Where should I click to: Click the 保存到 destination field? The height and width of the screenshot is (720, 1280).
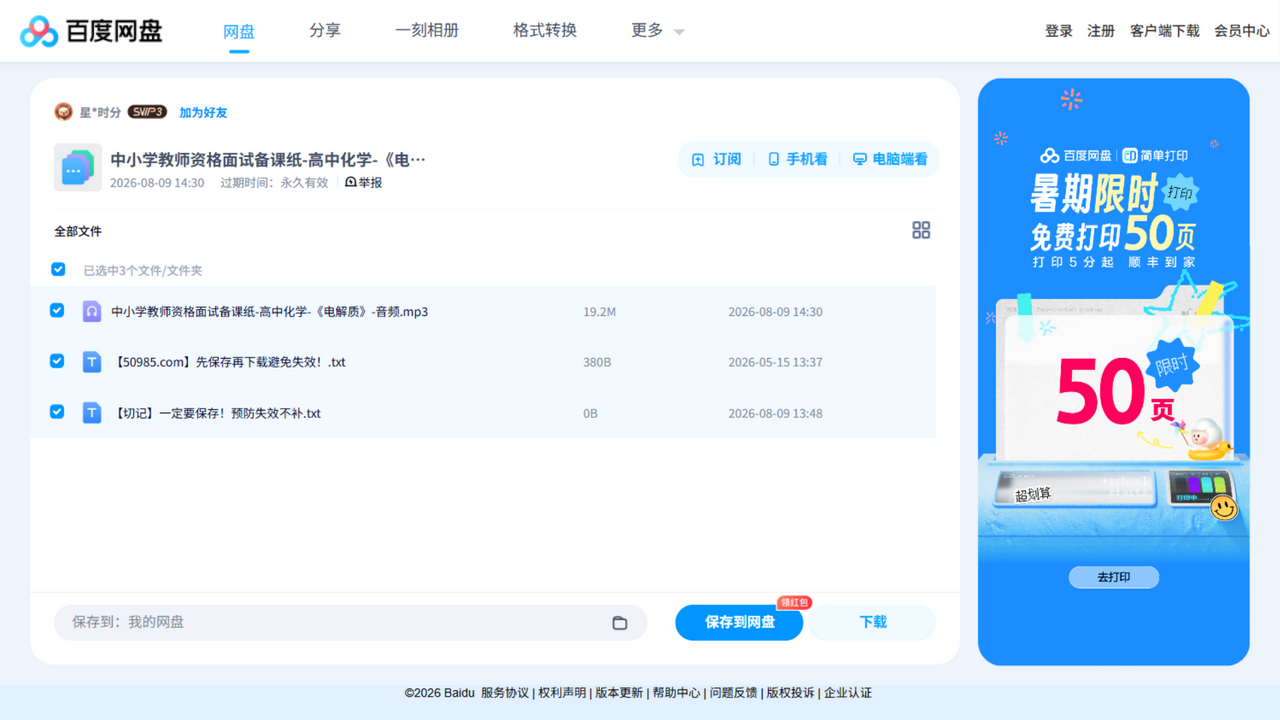[350, 622]
